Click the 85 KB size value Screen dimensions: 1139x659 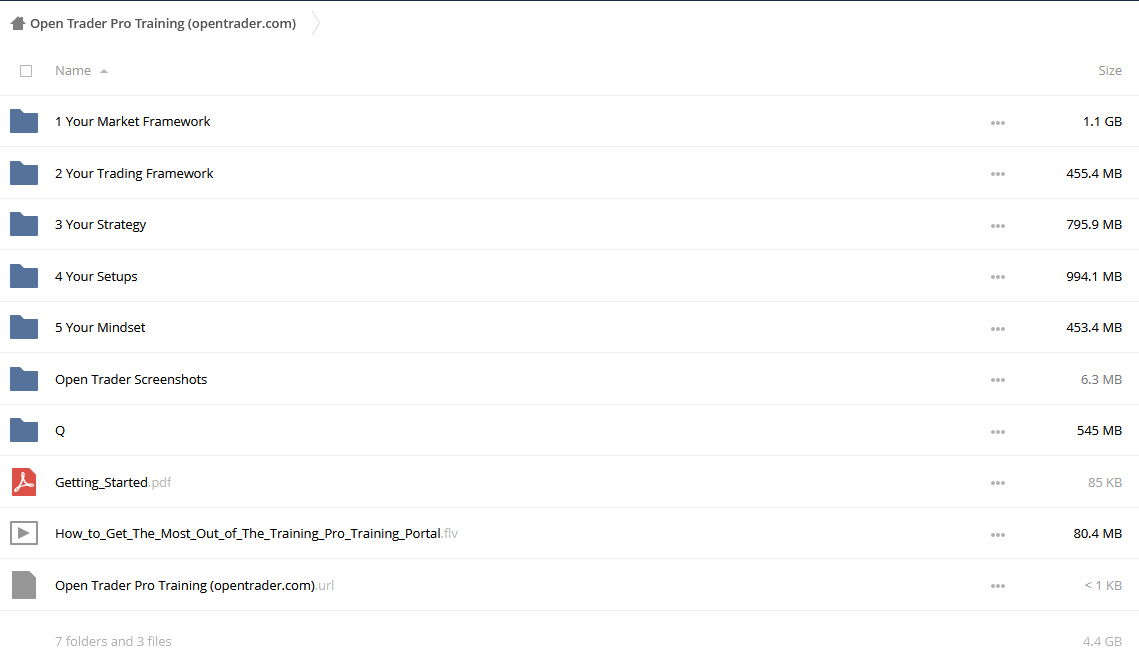[x=1105, y=482]
